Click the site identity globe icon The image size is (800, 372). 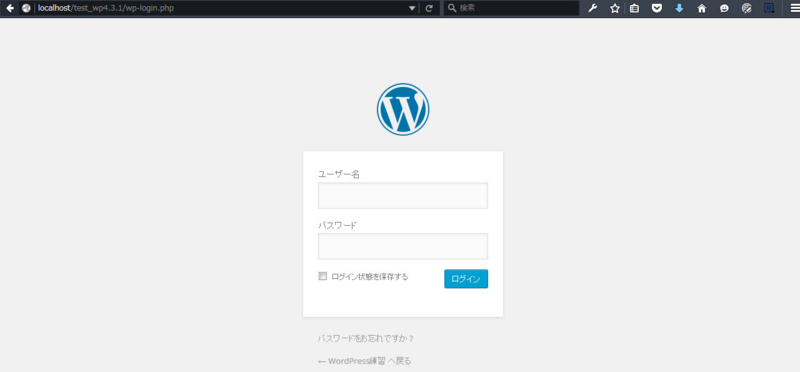(26, 8)
